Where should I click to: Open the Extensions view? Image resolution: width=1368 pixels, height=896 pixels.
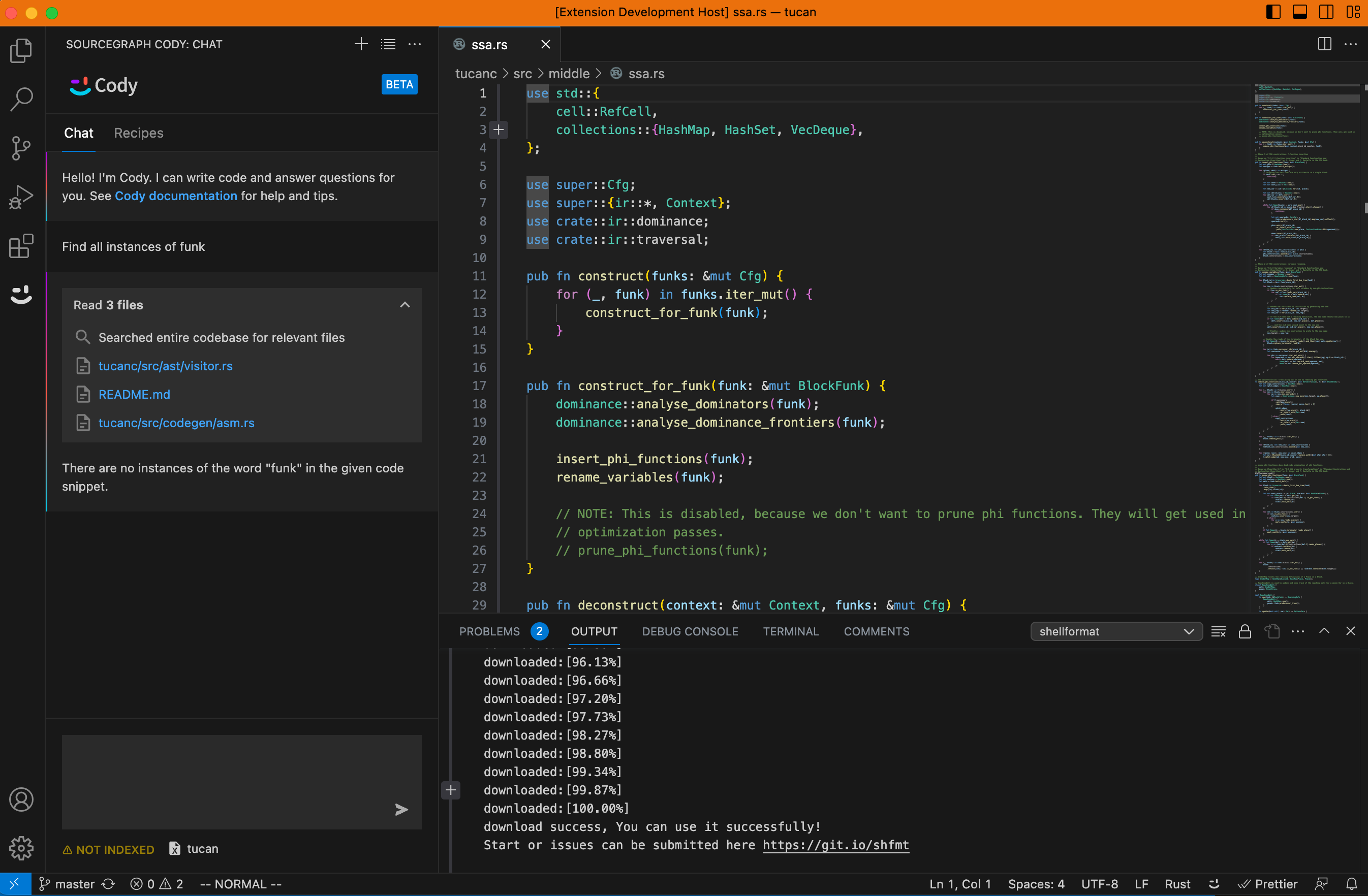21,246
